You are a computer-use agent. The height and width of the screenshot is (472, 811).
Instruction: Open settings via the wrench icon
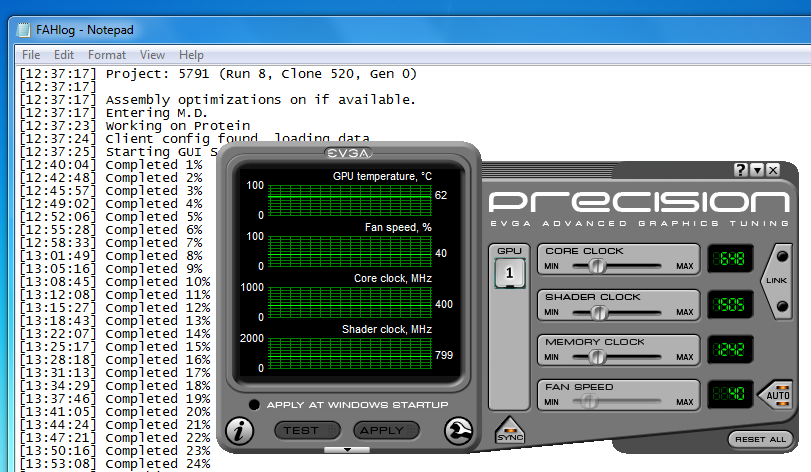tap(457, 431)
